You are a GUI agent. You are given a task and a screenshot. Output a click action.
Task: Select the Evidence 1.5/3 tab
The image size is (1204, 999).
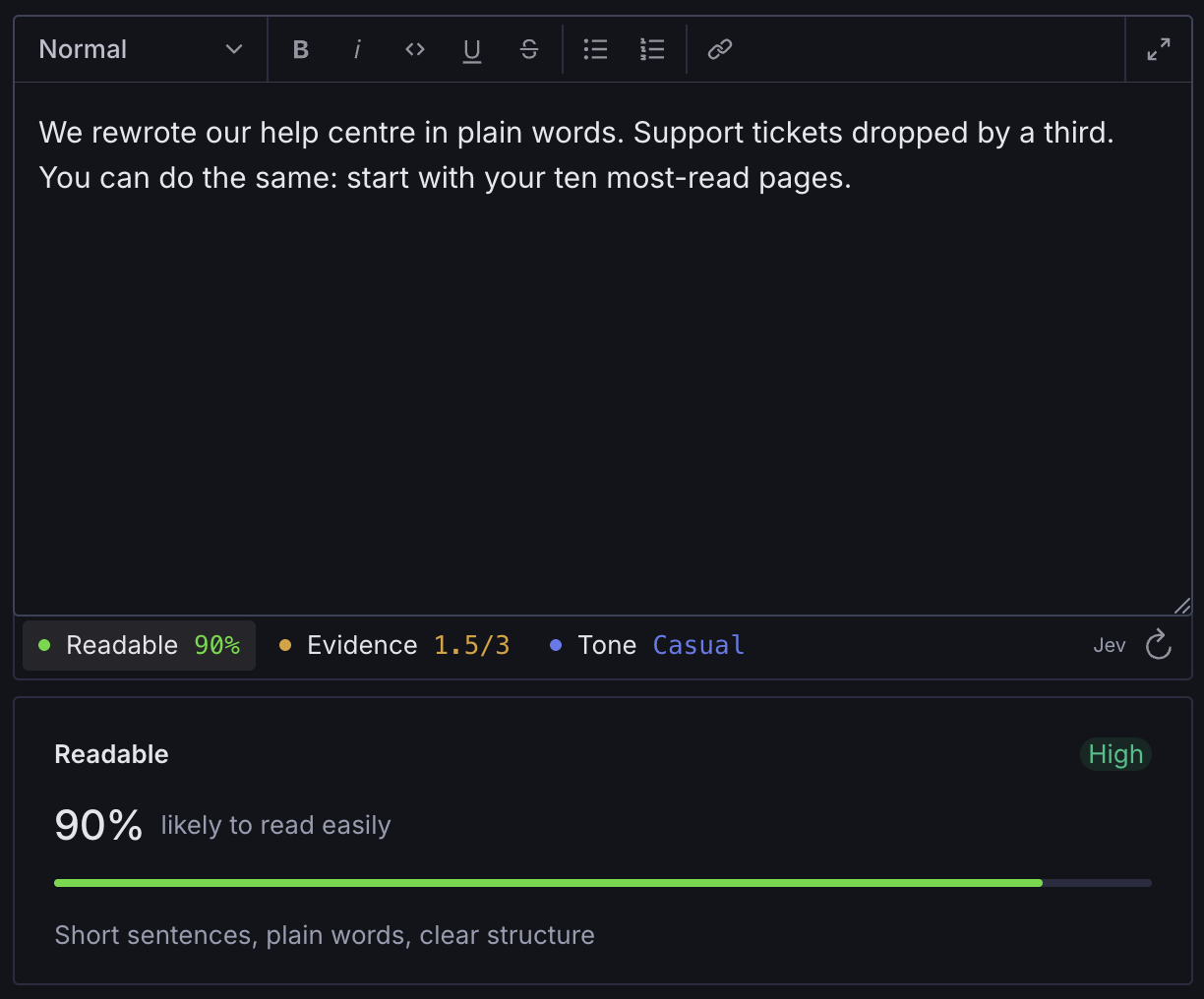[394, 645]
